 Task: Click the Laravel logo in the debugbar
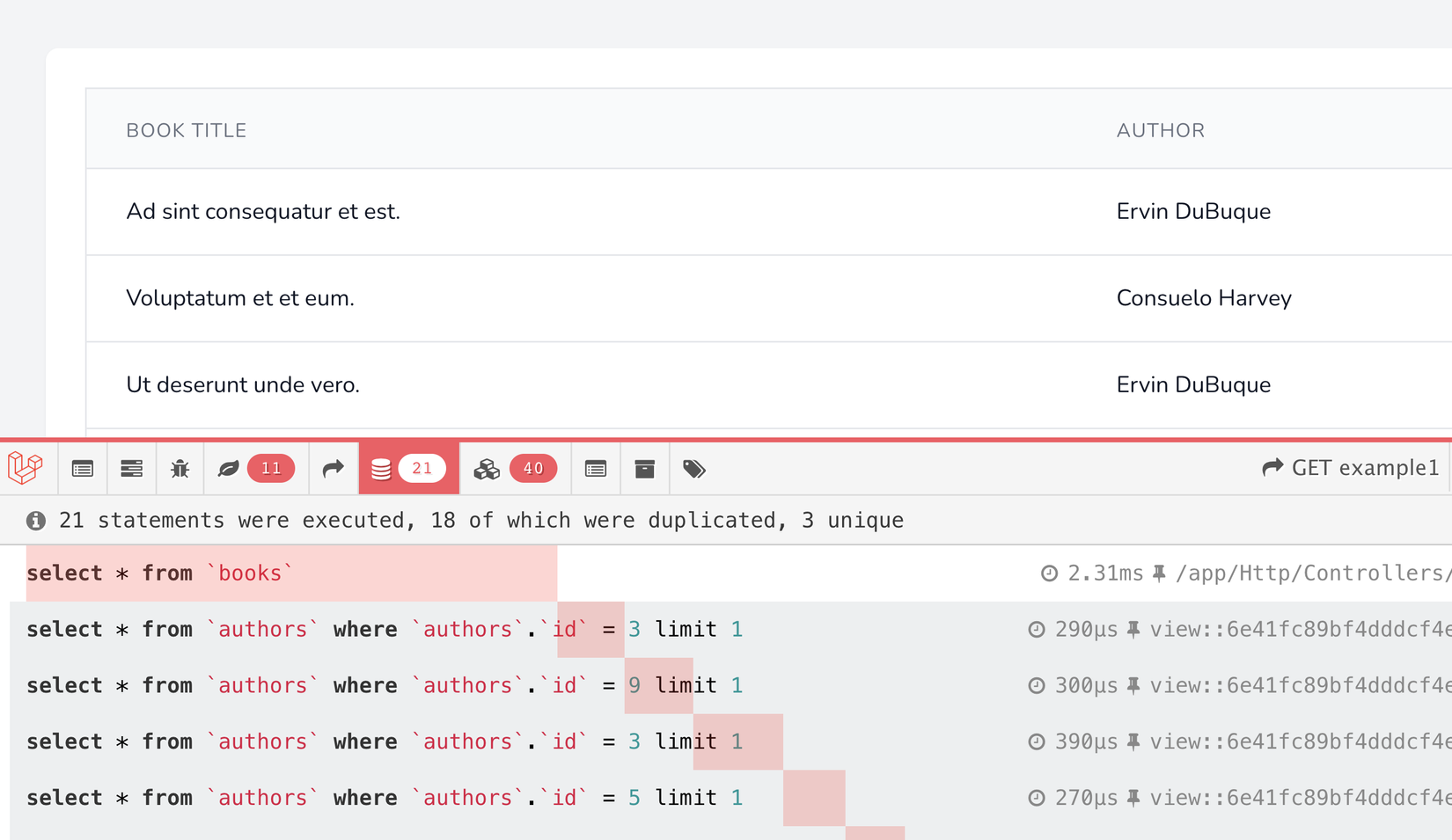coord(26,468)
